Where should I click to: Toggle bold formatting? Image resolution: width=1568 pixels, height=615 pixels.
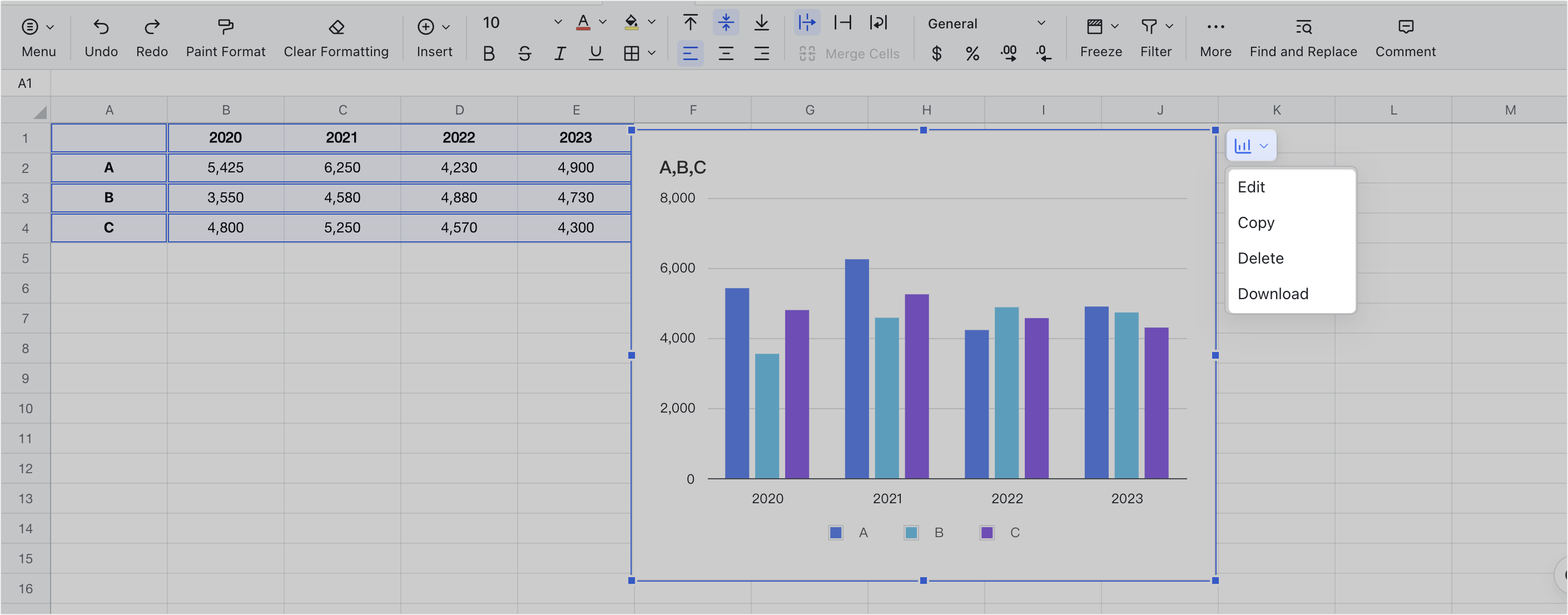tap(489, 53)
